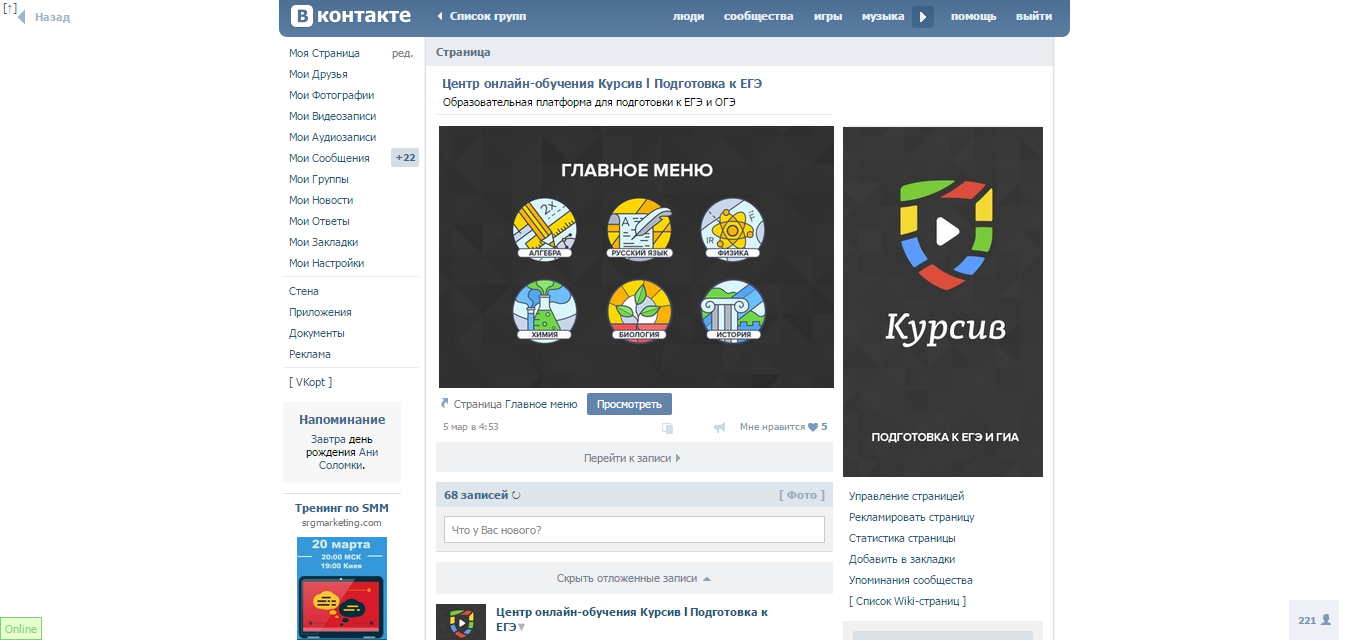The width and height of the screenshot is (1349, 641).
Task: Click the Online status badge
Action: click(21, 629)
